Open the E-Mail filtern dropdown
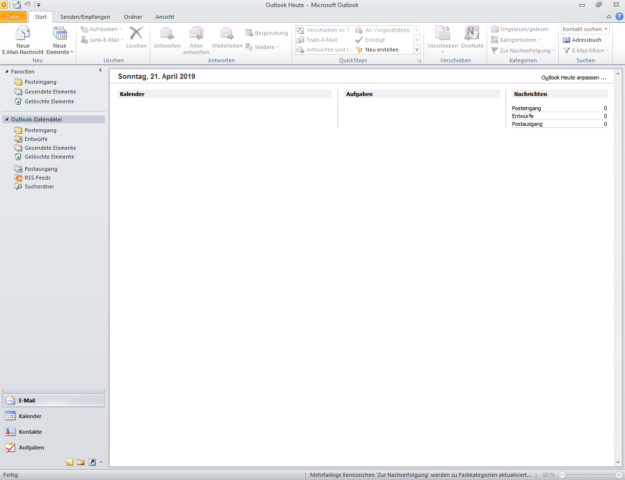 586,51
